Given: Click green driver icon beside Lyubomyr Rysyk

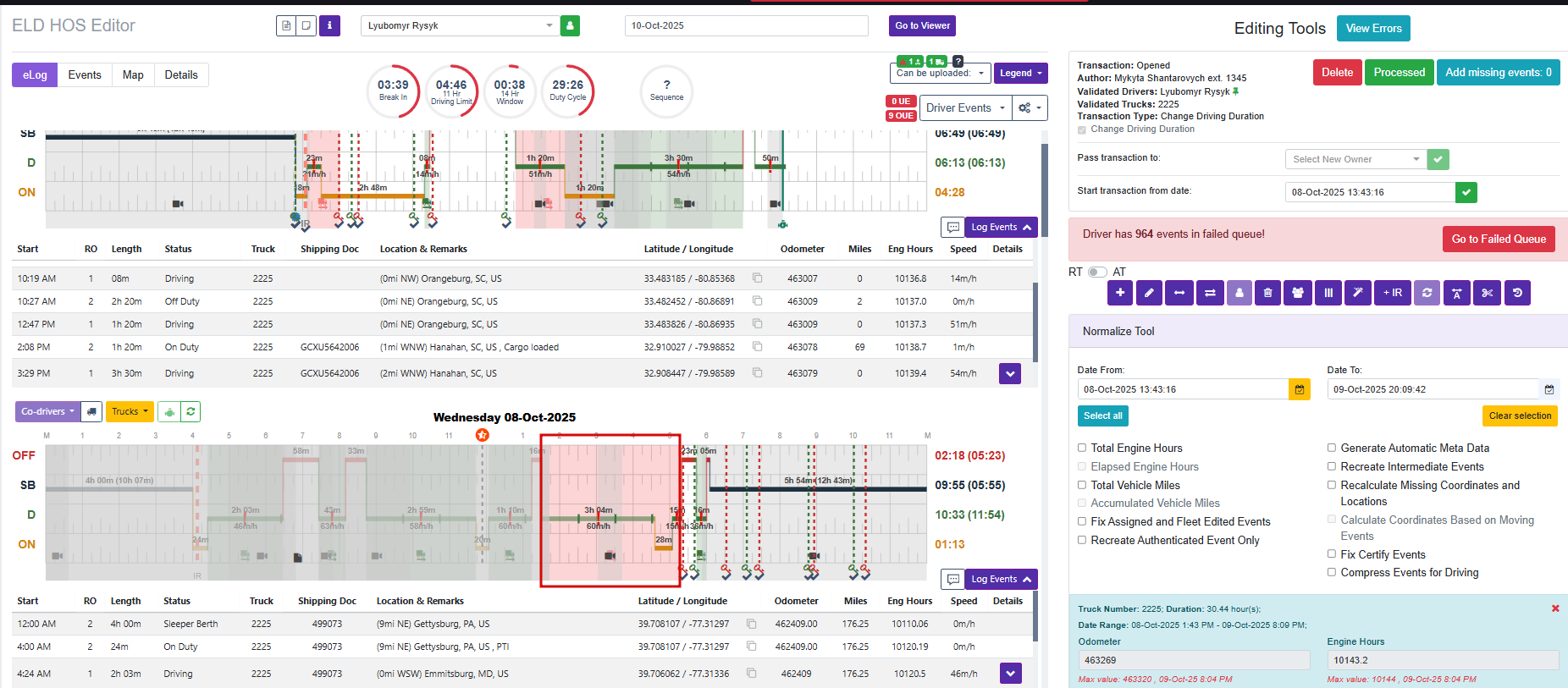Looking at the screenshot, I should pyautogui.click(x=571, y=25).
